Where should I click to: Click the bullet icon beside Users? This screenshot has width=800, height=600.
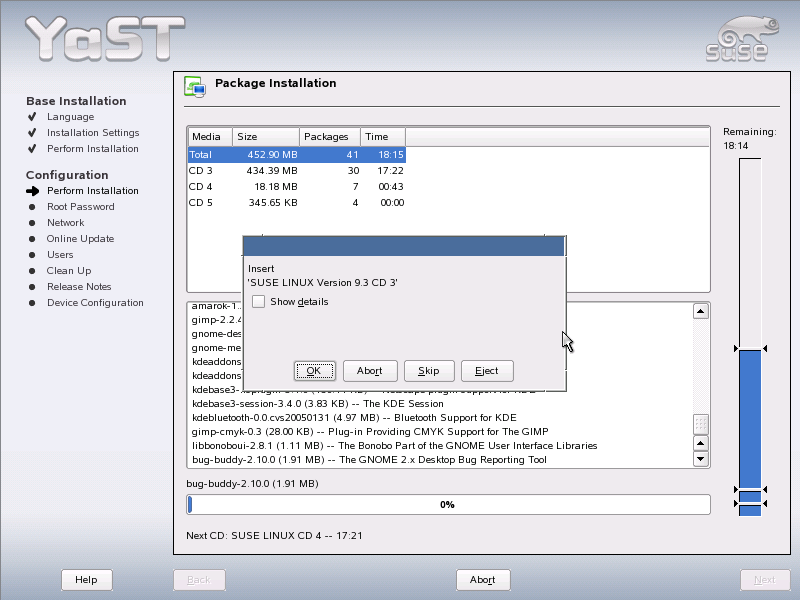tap(32, 255)
